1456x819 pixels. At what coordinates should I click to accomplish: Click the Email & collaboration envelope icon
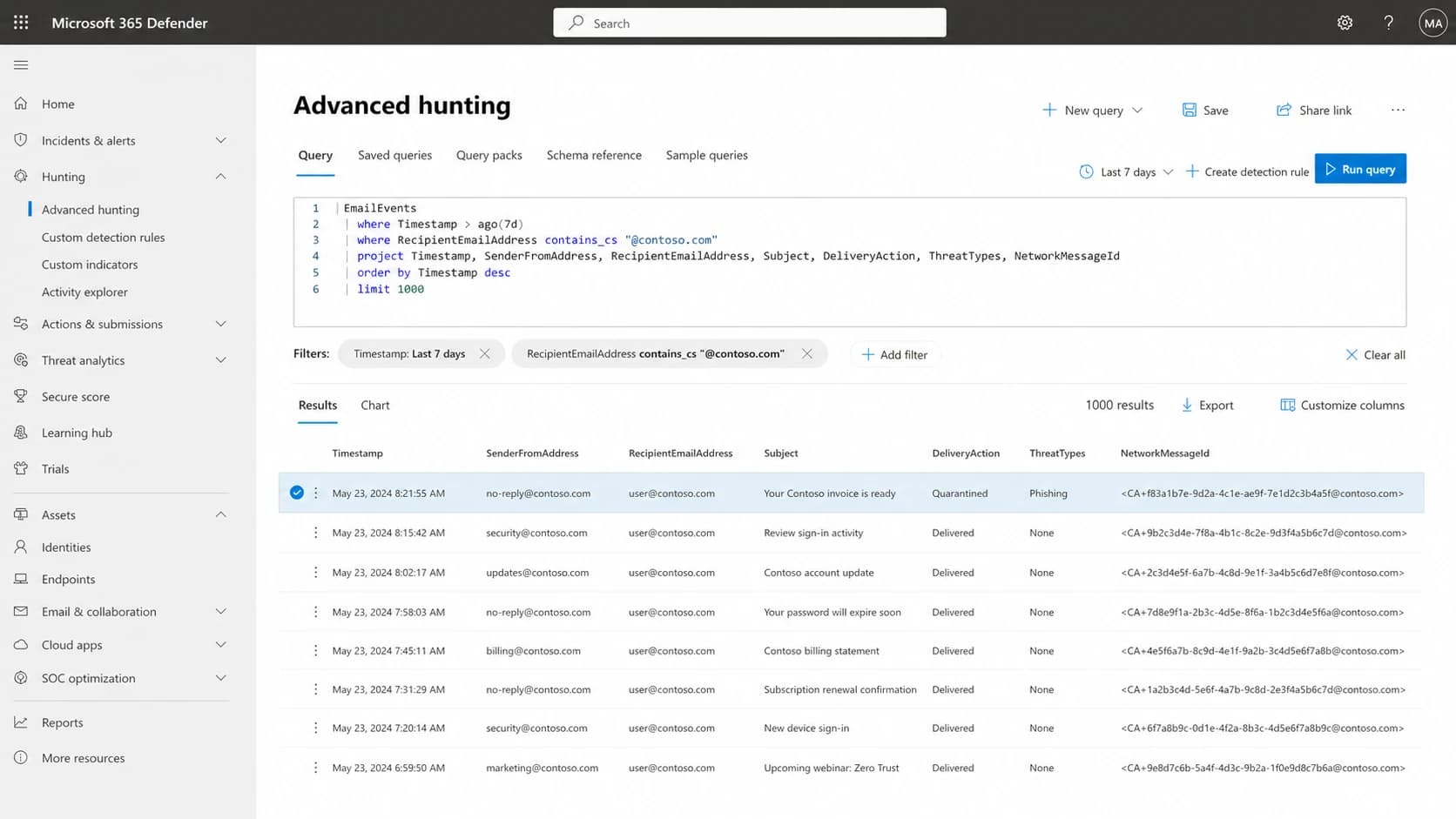[x=21, y=612]
